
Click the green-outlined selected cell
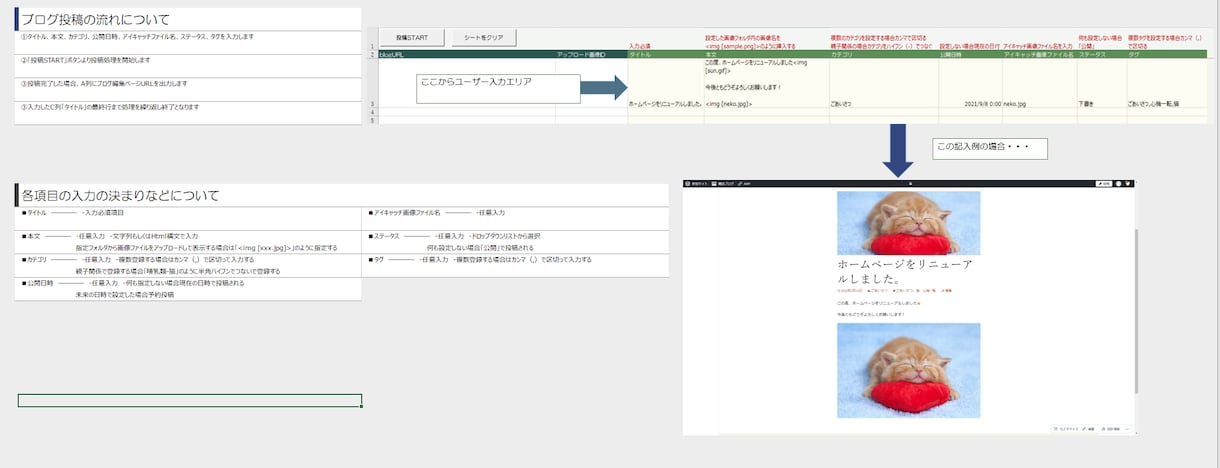tap(190, 401)
